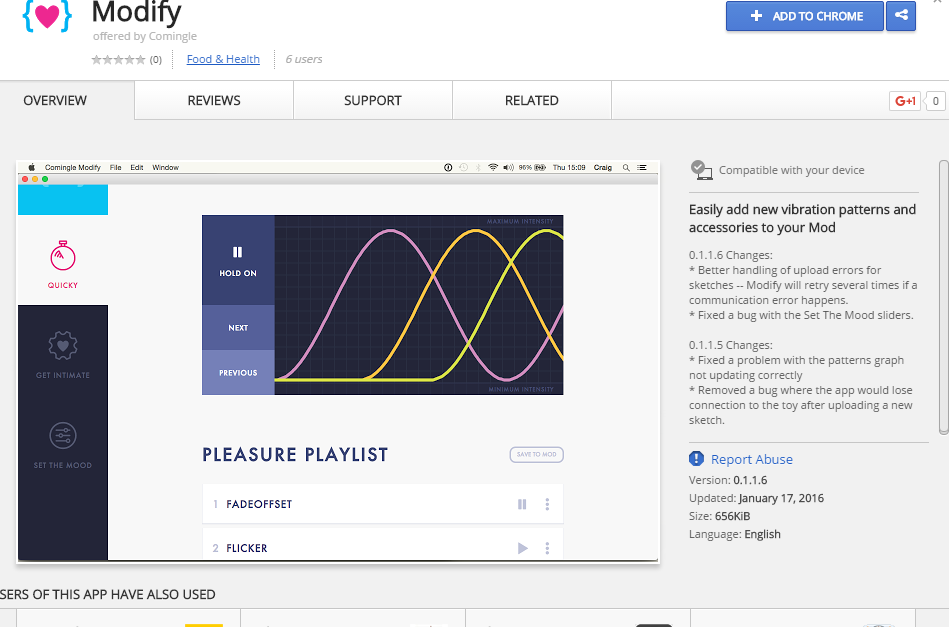The height and width of the screenshot is (627, 949).
Task: Select the Set the Mood sliders icon
Action: coord(63,436)
